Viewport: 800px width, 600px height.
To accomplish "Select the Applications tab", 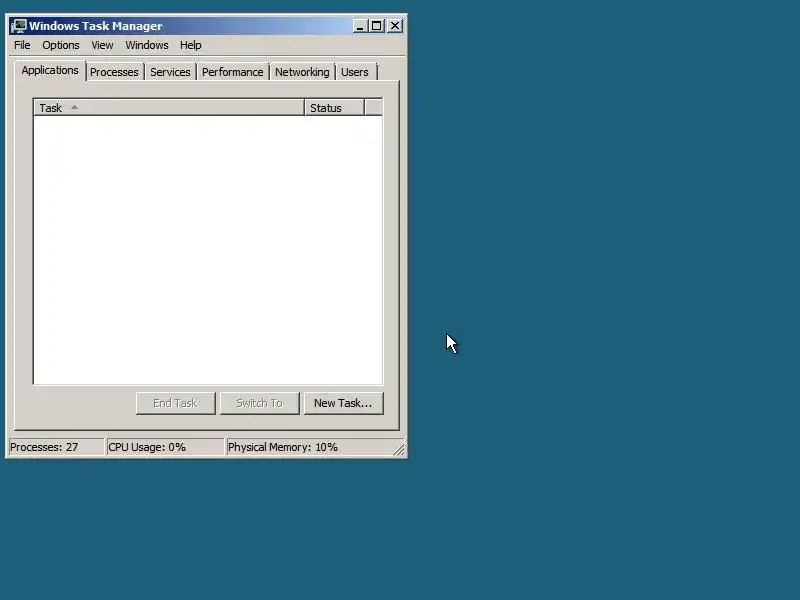I will pyautogui.click(x=50, y=70).
